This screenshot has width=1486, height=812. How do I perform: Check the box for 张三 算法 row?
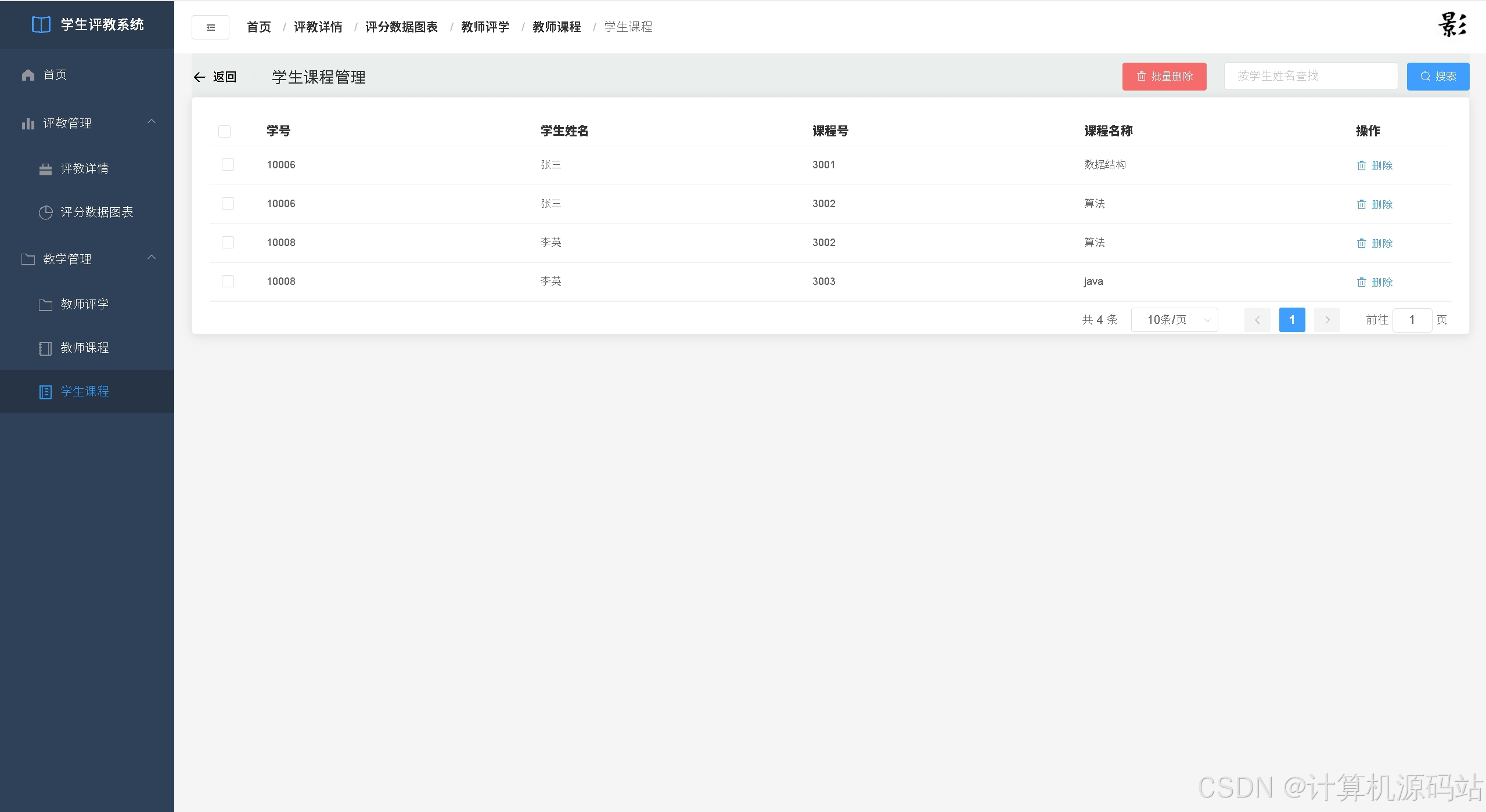tap(228, 204)
